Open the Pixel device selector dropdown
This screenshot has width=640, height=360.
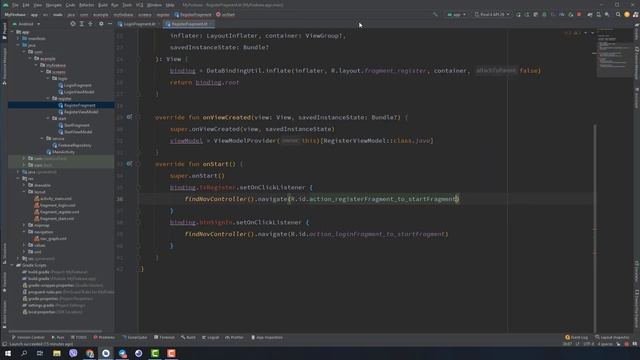[x=492, y=15]
